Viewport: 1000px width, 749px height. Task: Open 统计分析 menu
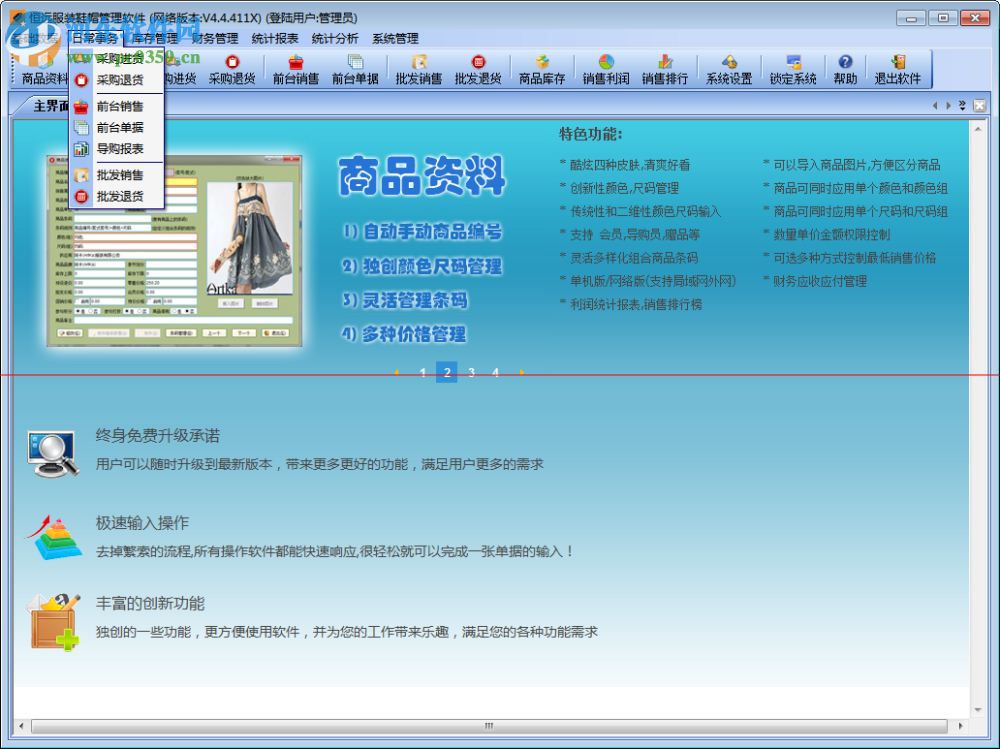335,38
